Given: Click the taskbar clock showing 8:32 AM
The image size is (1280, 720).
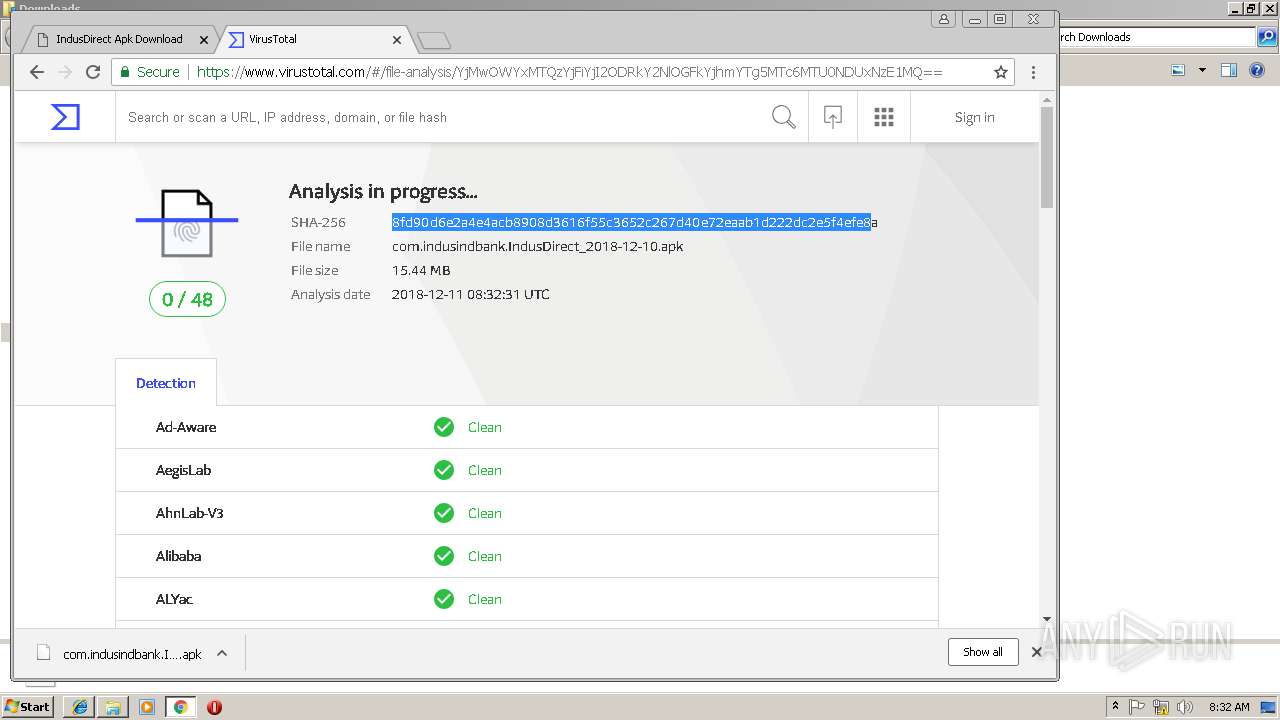Looking at the screenshot, I should (1229, 707).
